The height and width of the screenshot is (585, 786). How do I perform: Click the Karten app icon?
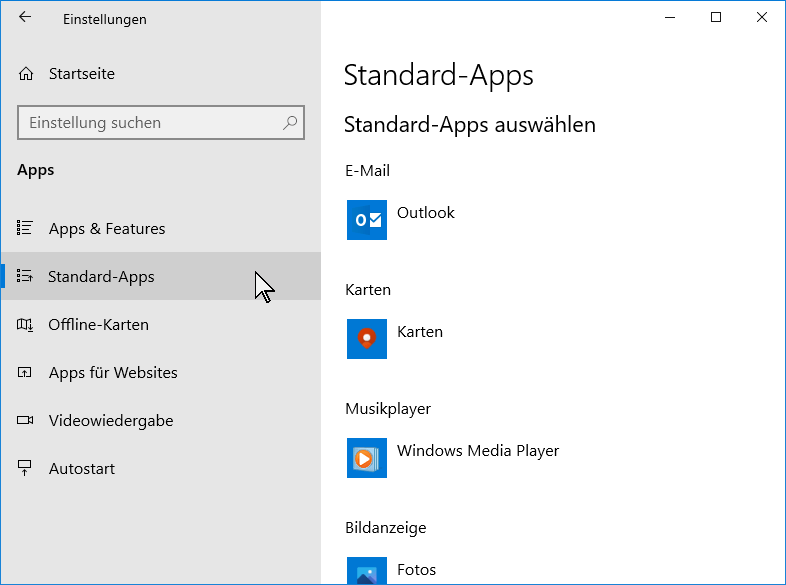(x=367, y=339)
